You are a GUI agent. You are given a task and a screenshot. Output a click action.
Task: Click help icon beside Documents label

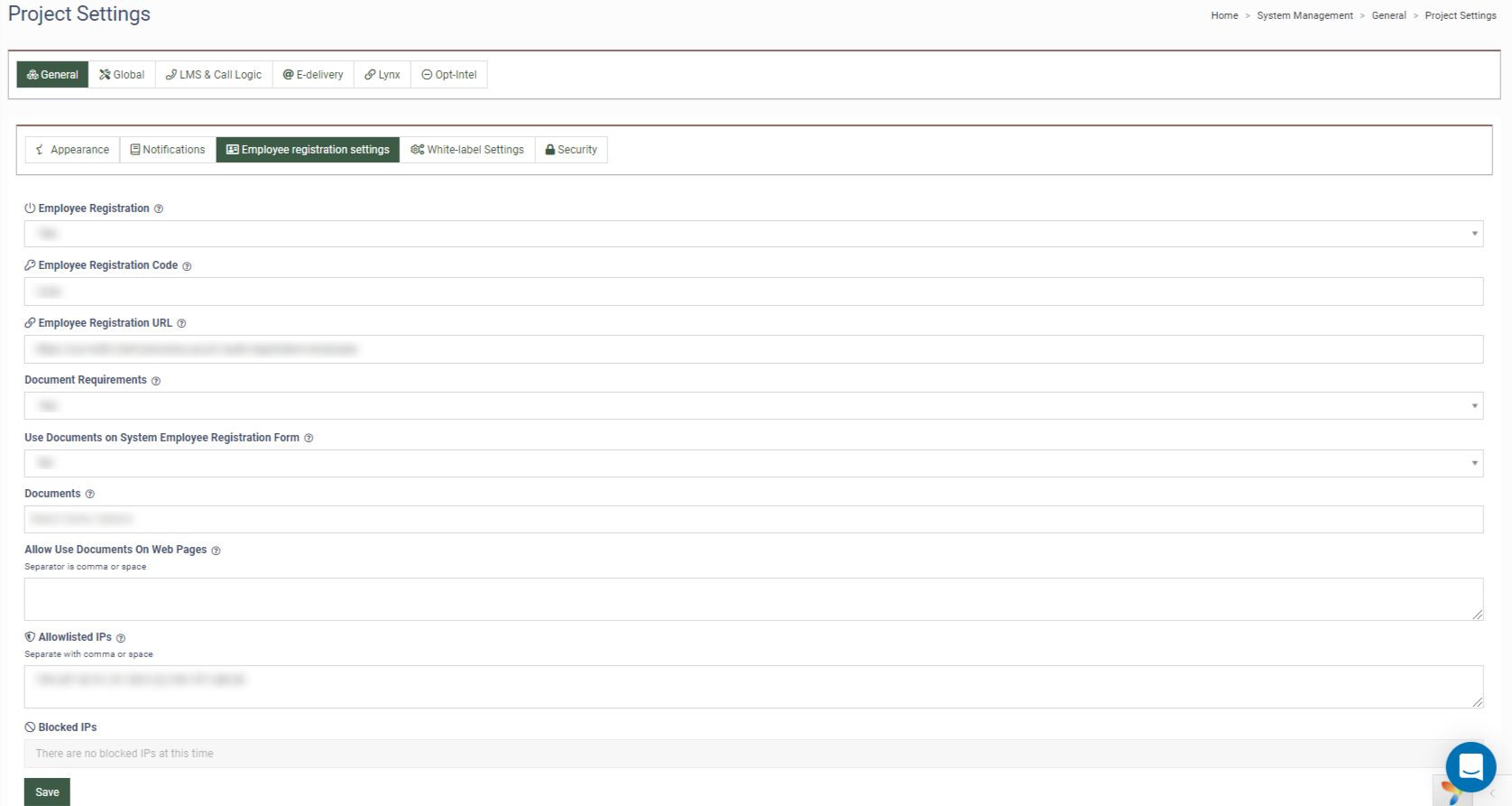[x=89, y=495]
